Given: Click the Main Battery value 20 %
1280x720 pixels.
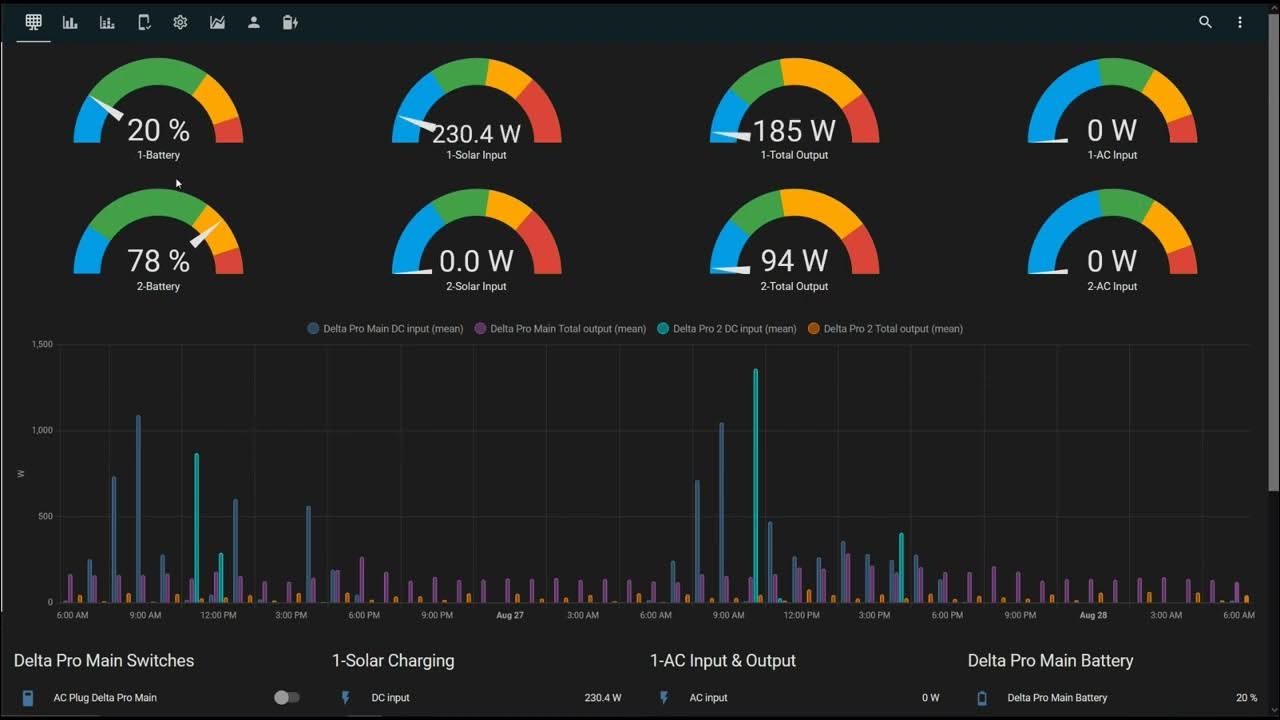Looking at the screenshot, I should pos(1247,698).
